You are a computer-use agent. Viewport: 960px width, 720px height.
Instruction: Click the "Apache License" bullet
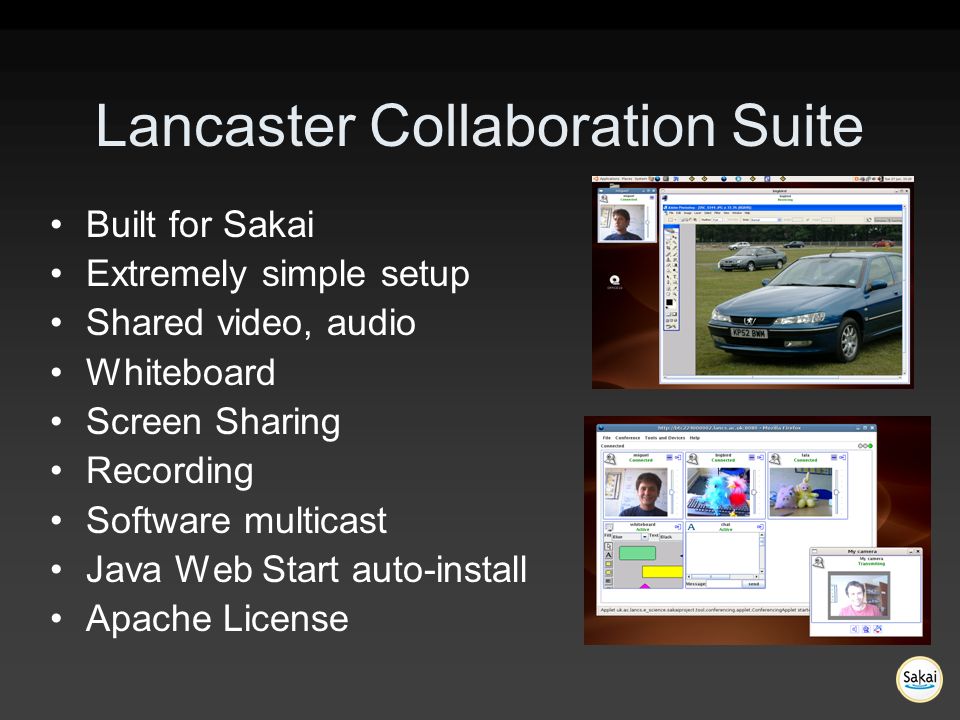coord(217,618)
